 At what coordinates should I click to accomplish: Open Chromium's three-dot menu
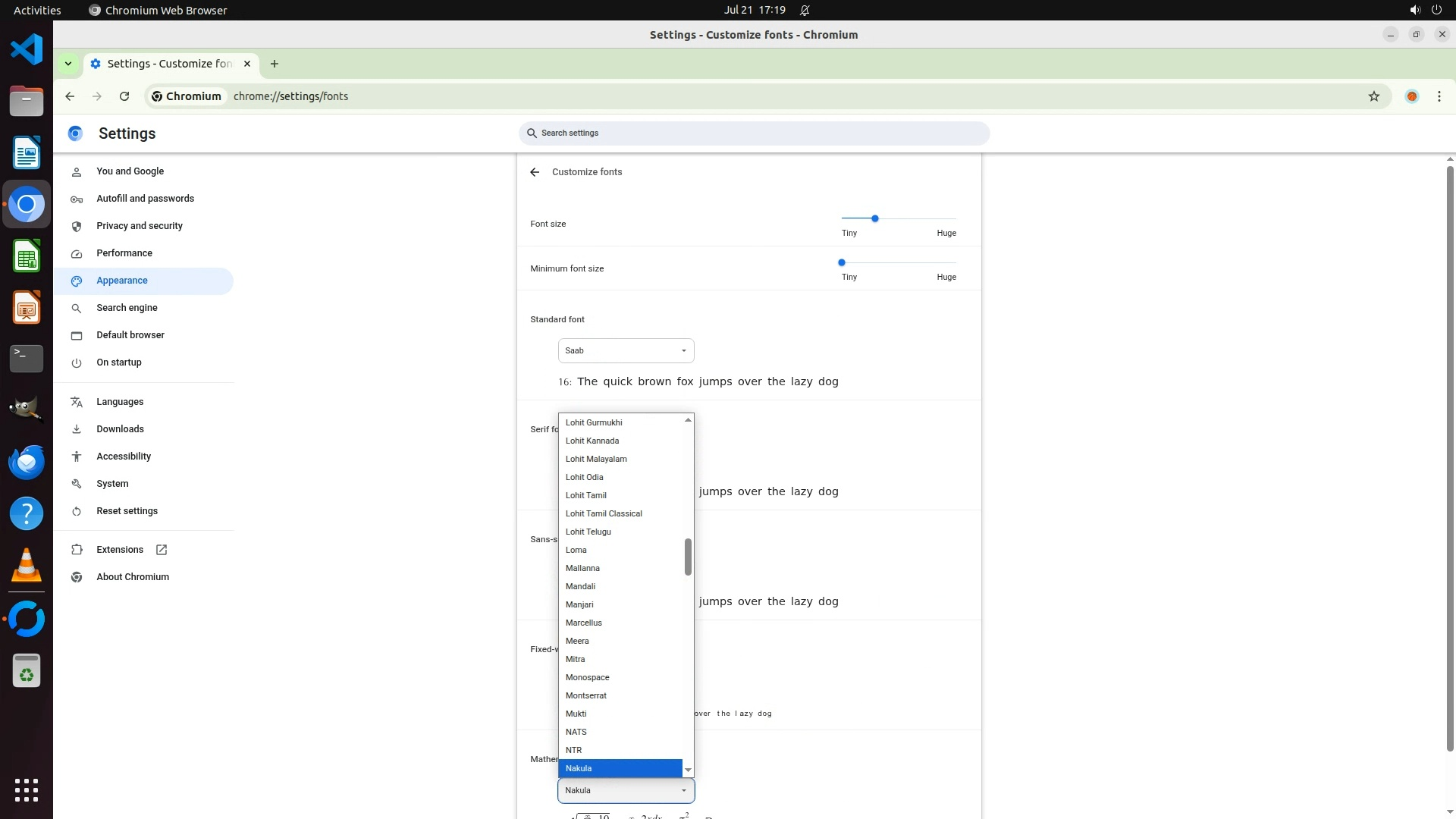1439,96
